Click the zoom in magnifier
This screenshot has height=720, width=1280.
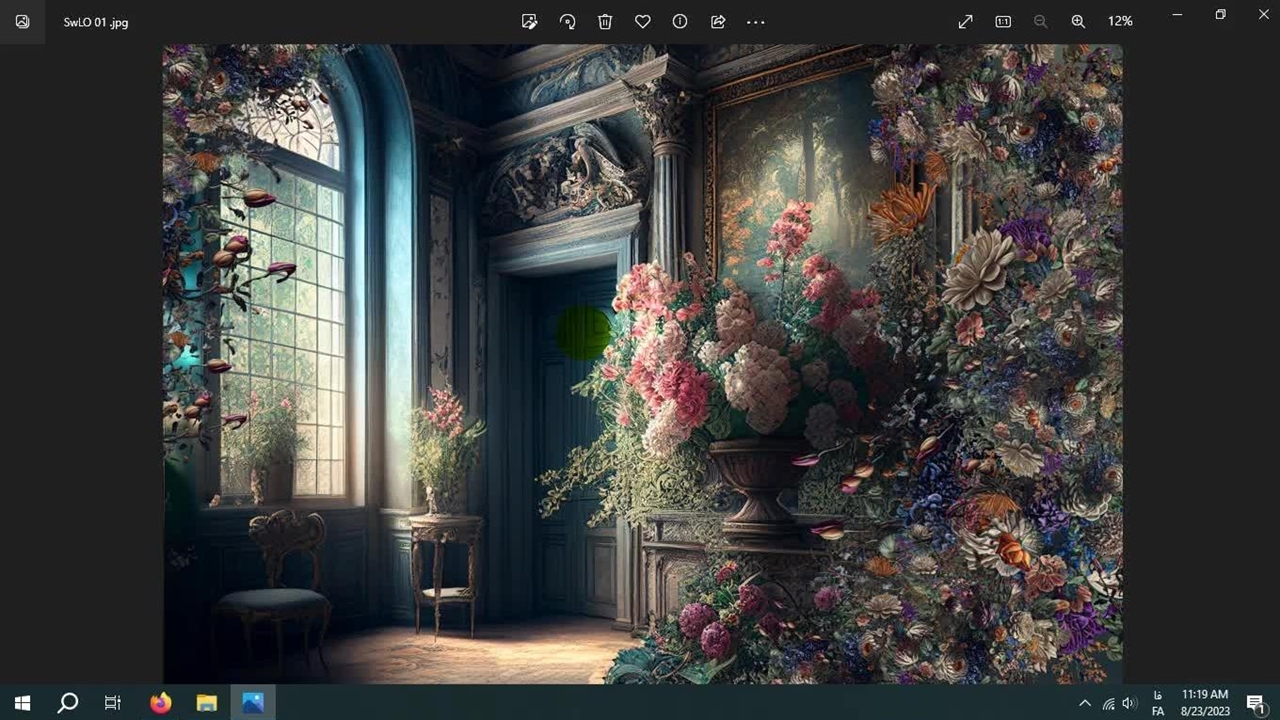point(1078,22)
